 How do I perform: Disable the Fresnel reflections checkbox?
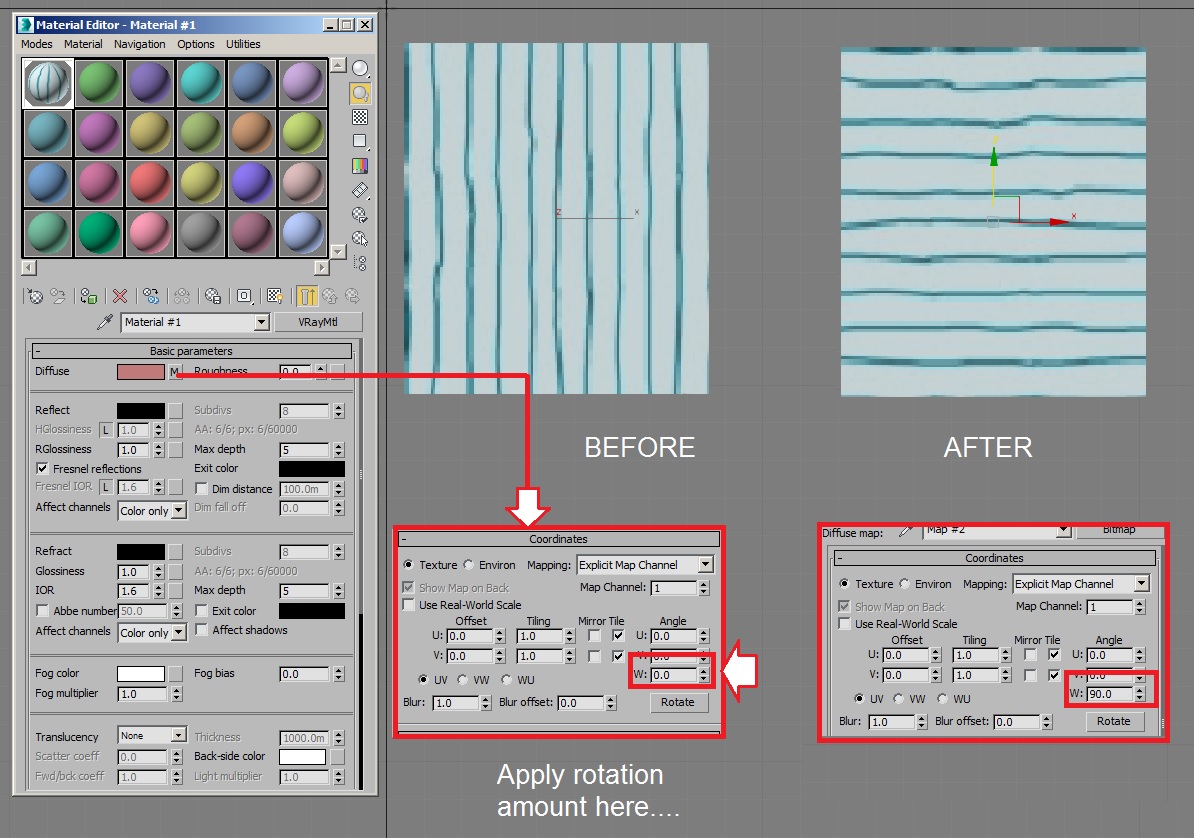(43, 469)
